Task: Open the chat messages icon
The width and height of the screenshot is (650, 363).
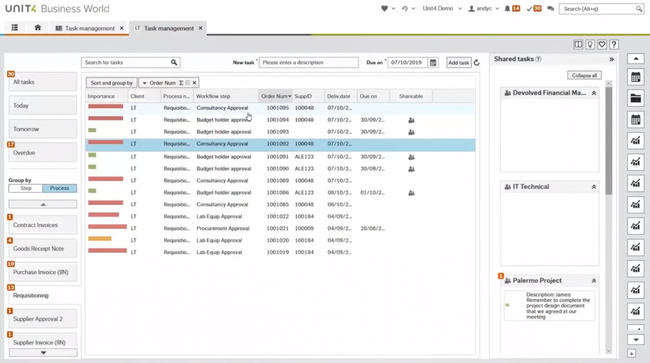Action: coord(551,8)
